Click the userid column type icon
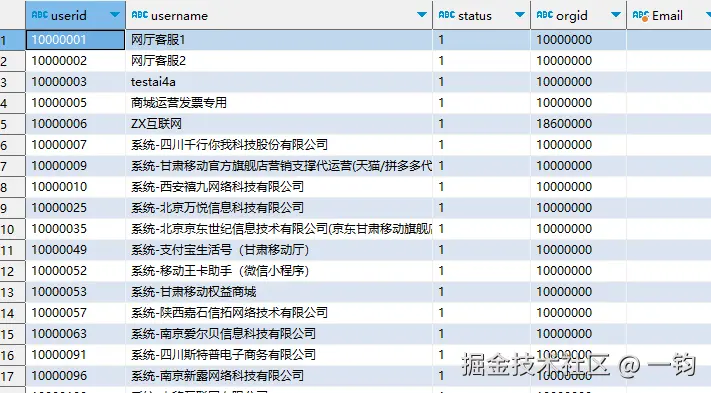711x393 pixels. click(x=40, y=15)
